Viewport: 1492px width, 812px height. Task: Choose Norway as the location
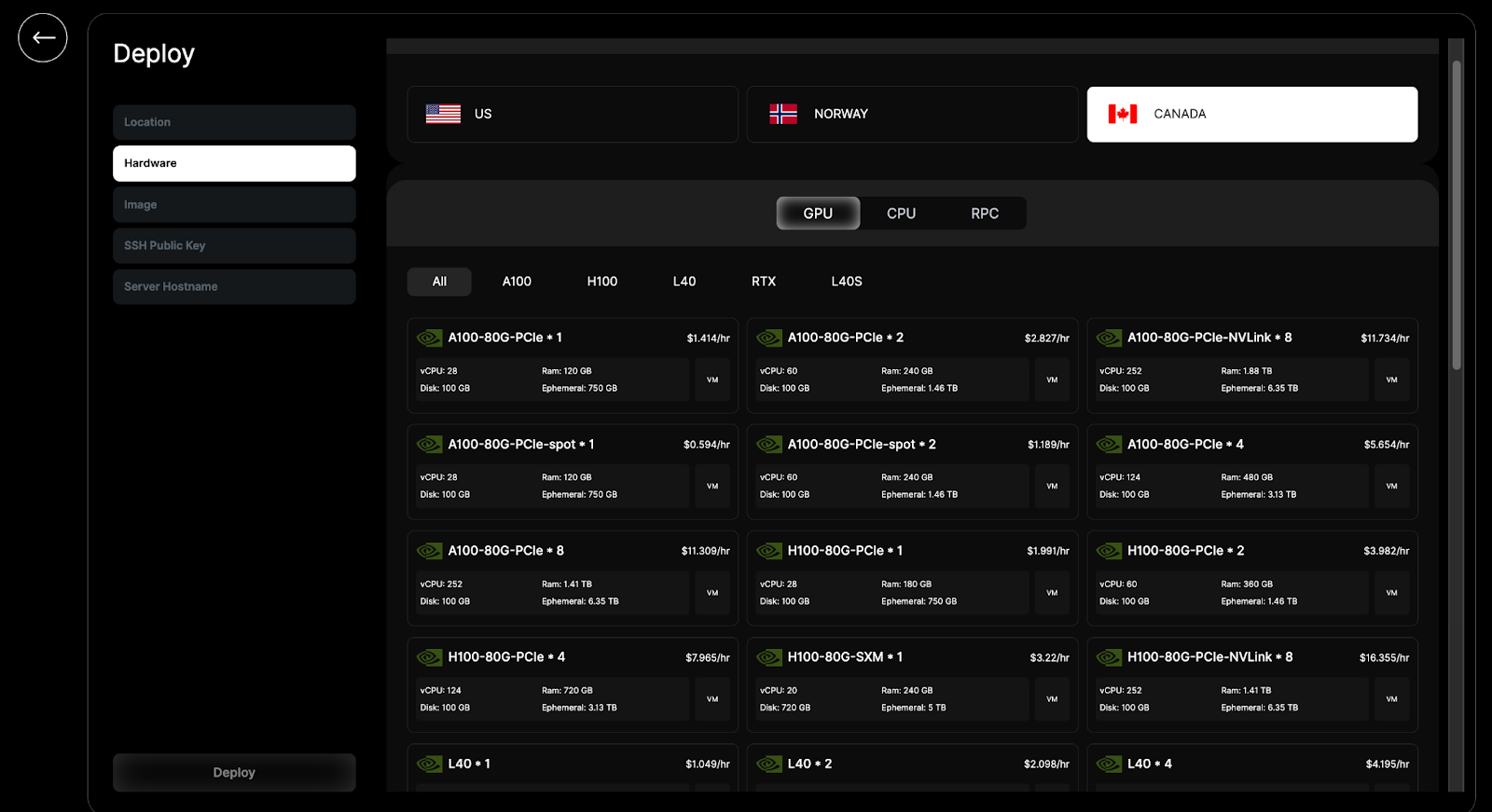[912, 114]
